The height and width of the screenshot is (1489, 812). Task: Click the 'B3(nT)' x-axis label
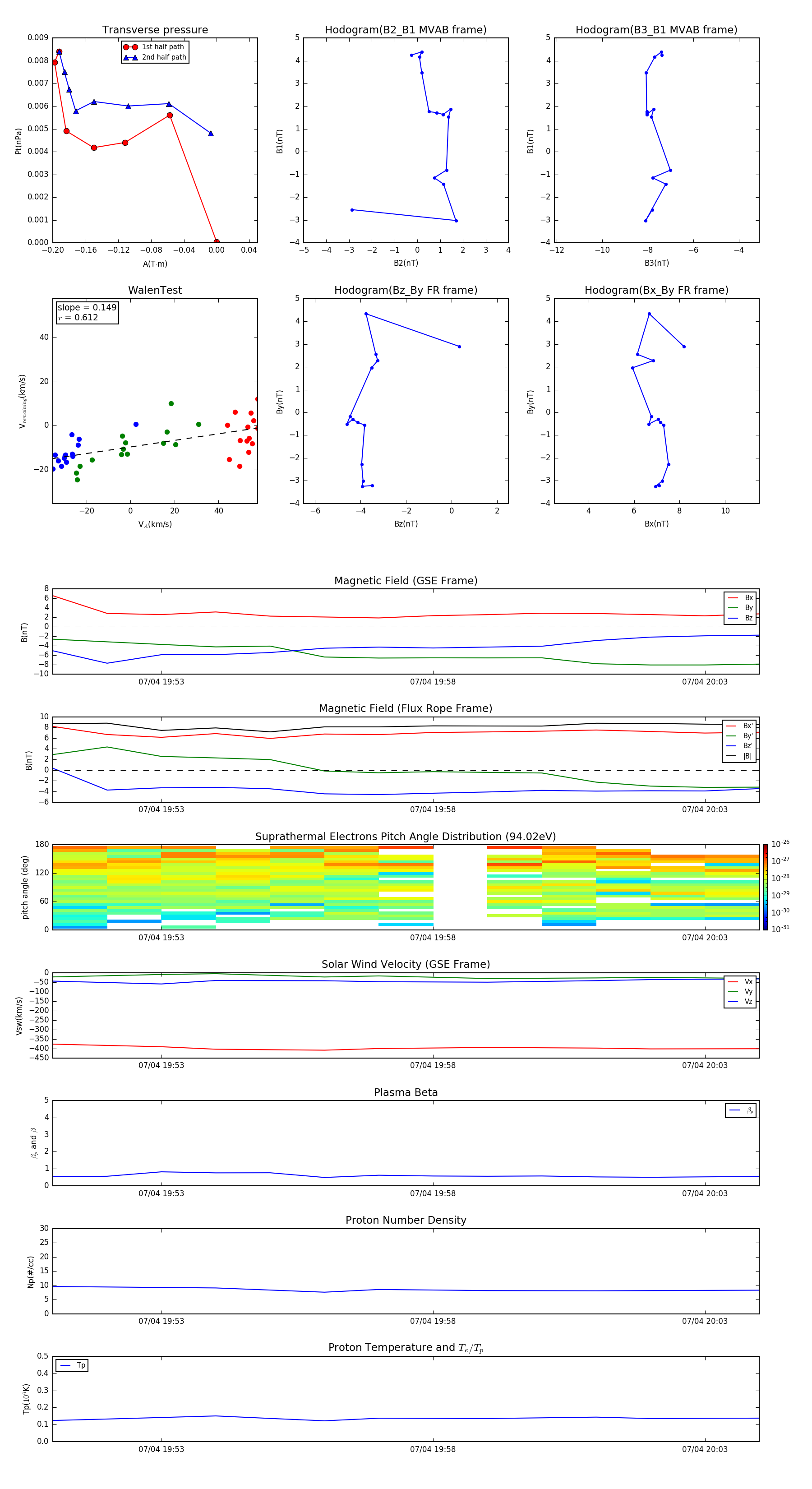pos(656,263)
